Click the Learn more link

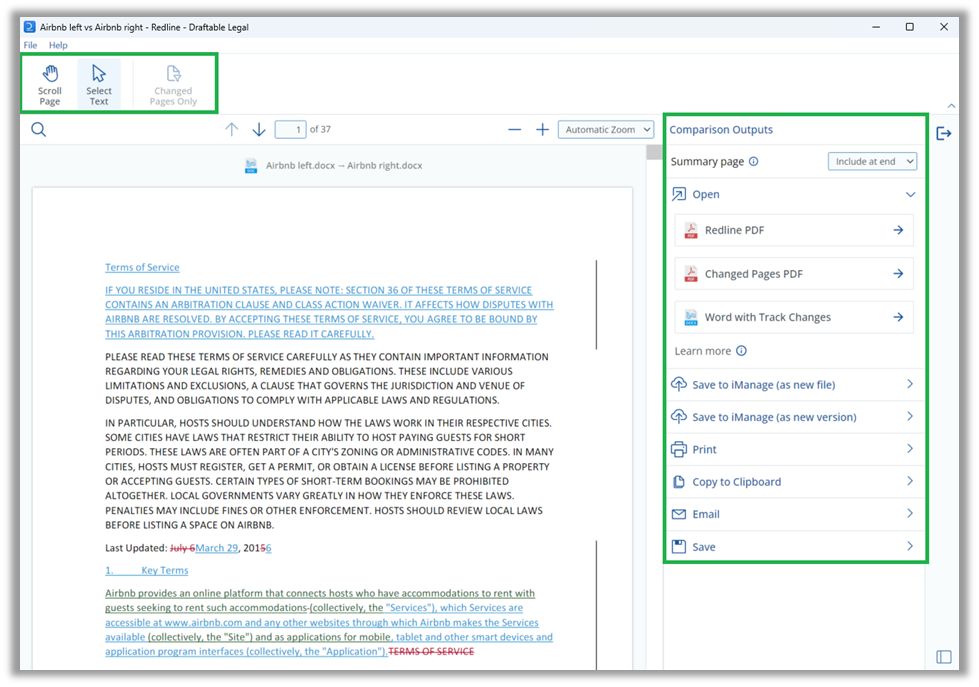click(x=702, y=351)
